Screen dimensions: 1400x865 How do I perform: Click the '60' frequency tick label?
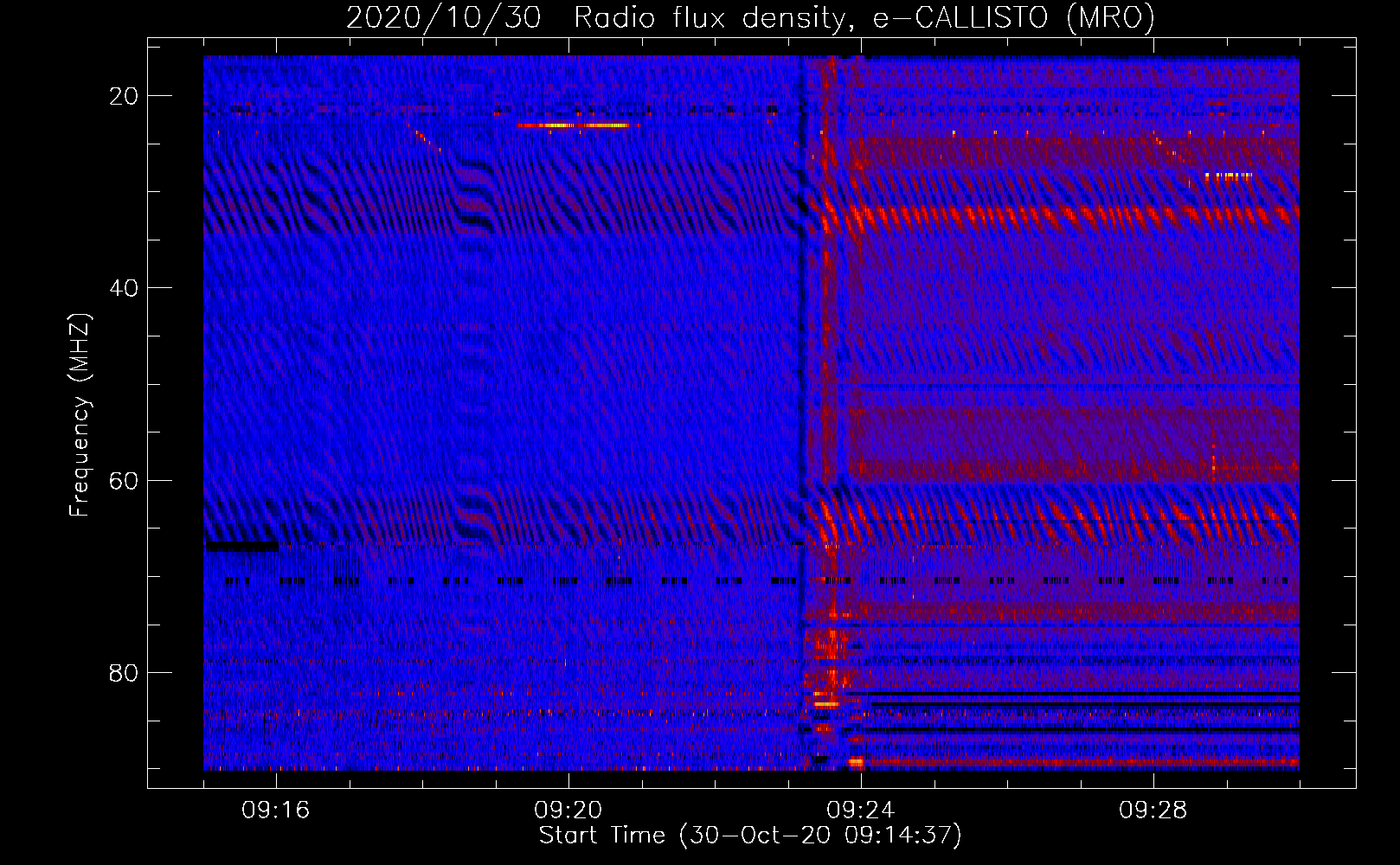coord(124,480)
